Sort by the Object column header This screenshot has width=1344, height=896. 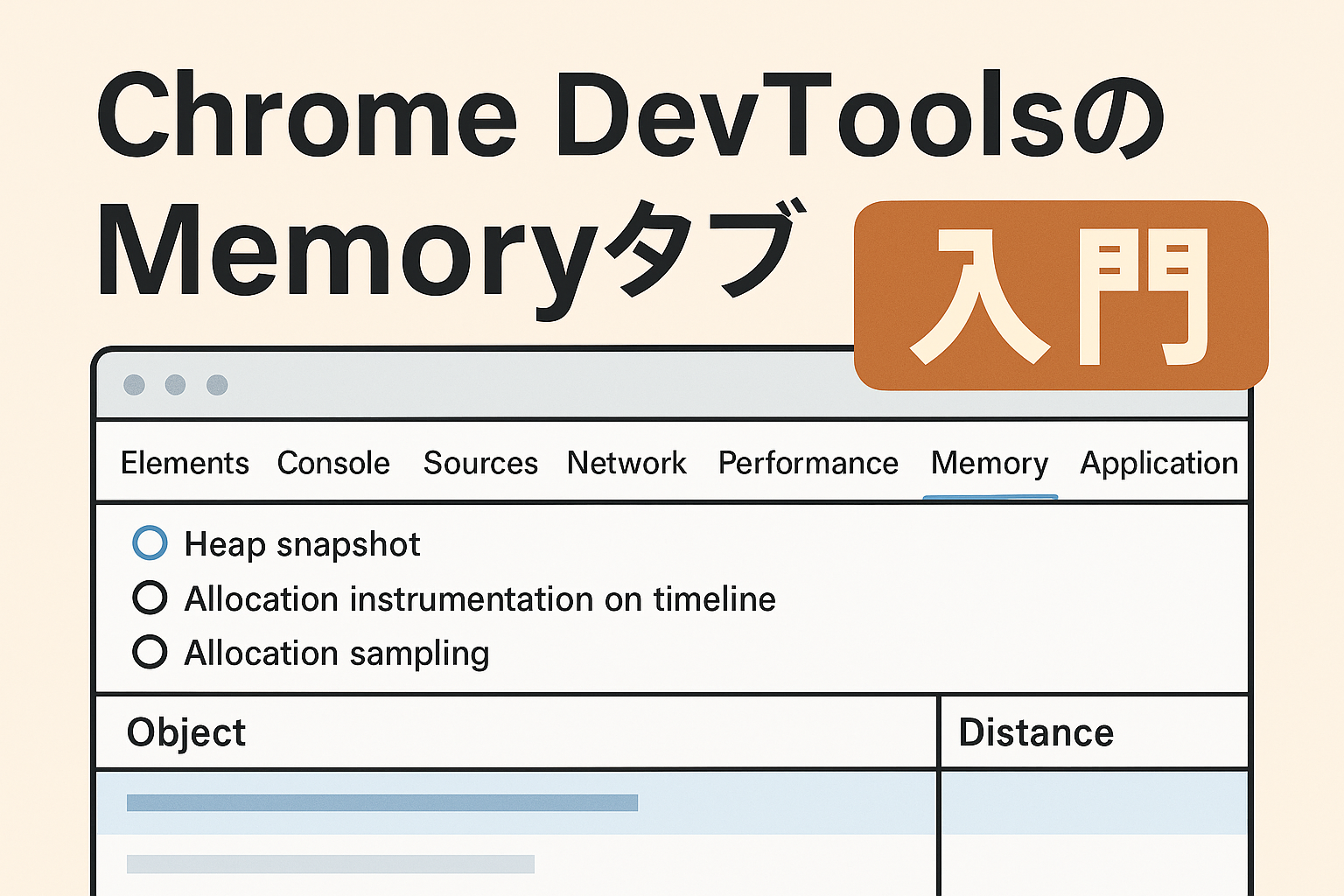pos(185,732)
